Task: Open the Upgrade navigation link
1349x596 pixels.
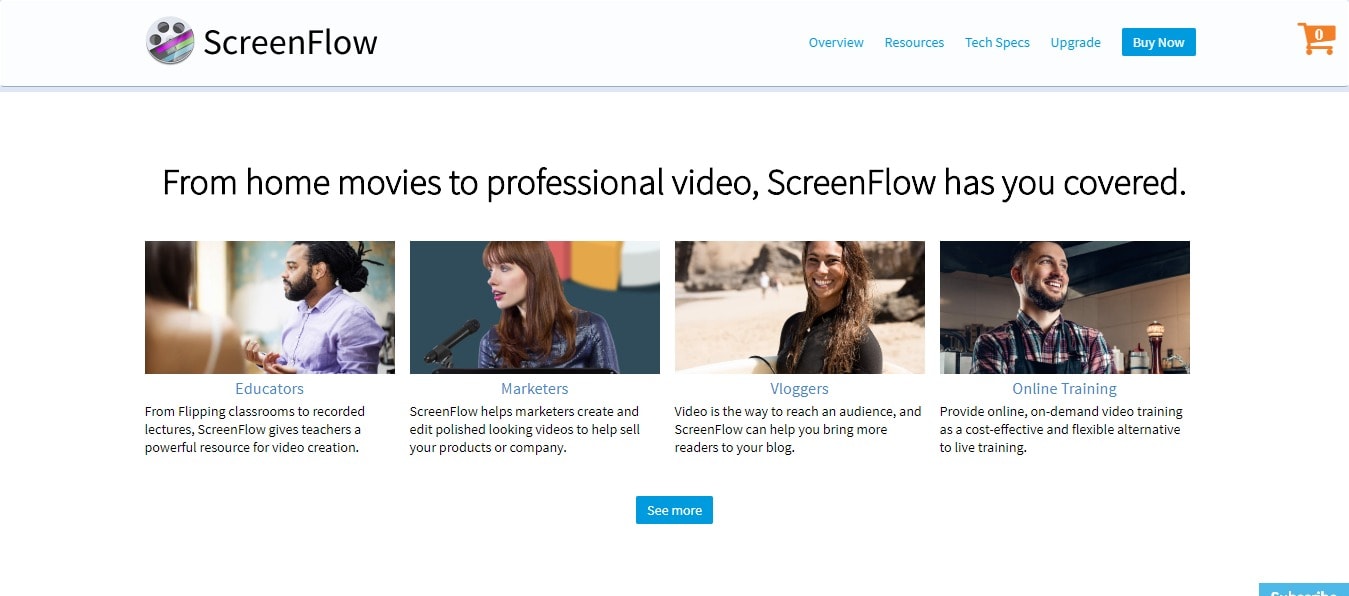Action: pos(1075,42)
